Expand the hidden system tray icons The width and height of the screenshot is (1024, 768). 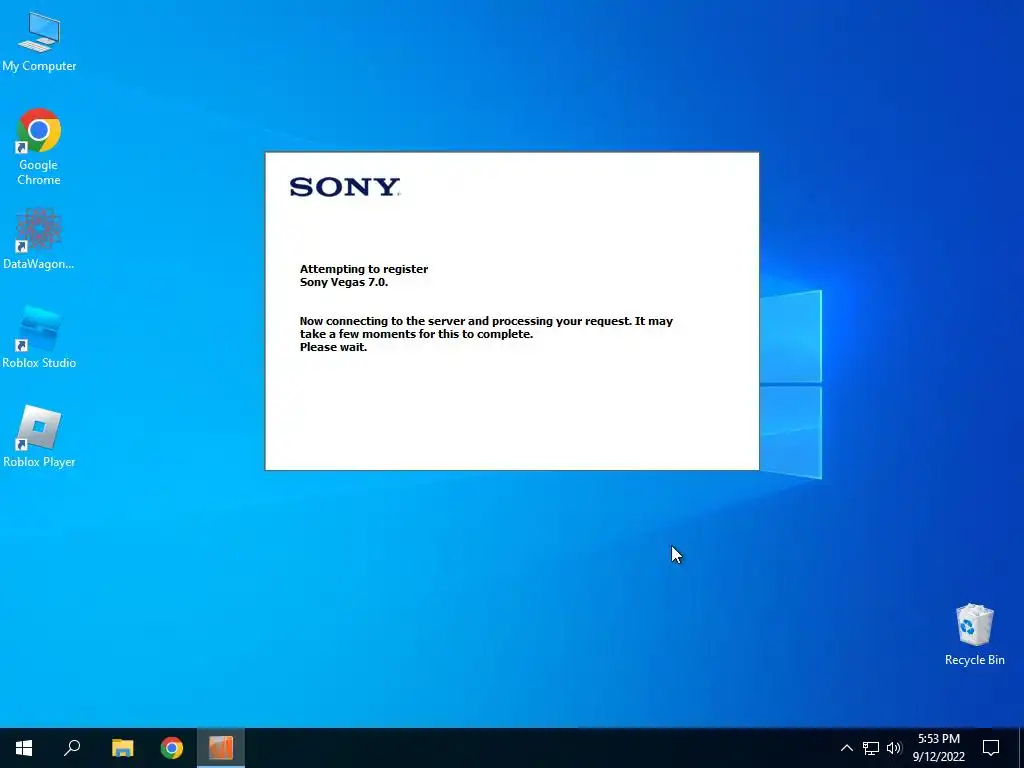(846, 748)
